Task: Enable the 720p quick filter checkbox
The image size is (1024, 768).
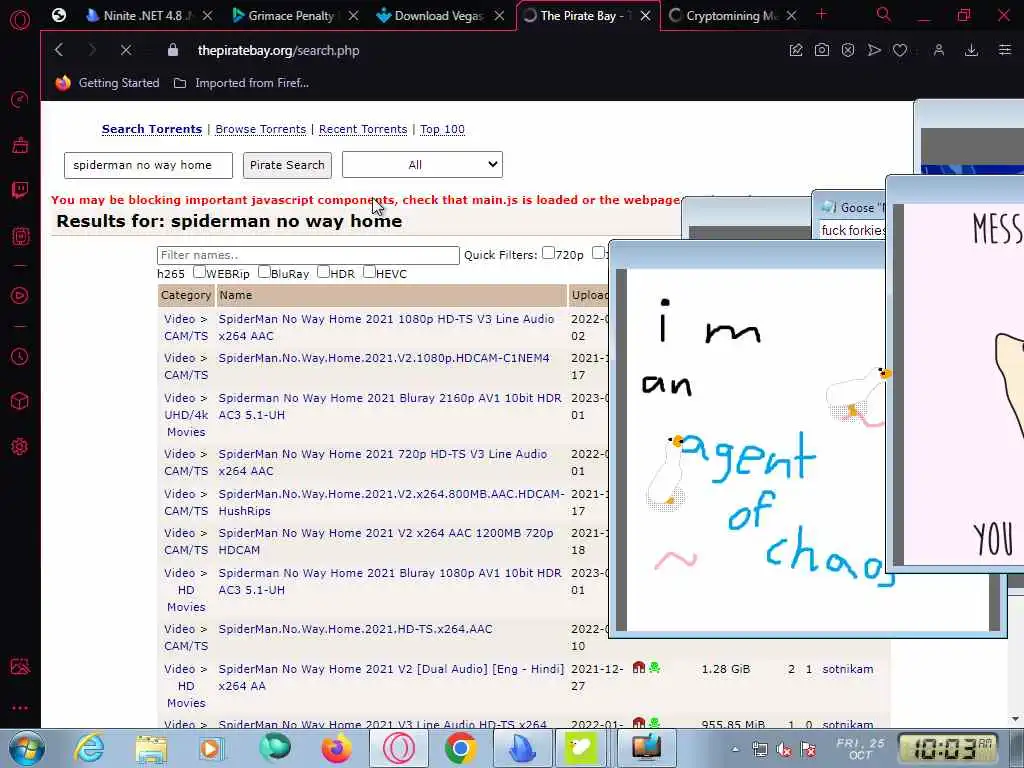Action: 549,253
